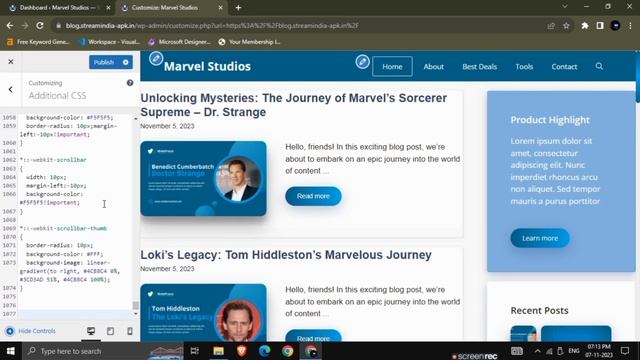The image size is (640, 360).
Task: Open the Best Deals menu item
Action: point(480,67)
